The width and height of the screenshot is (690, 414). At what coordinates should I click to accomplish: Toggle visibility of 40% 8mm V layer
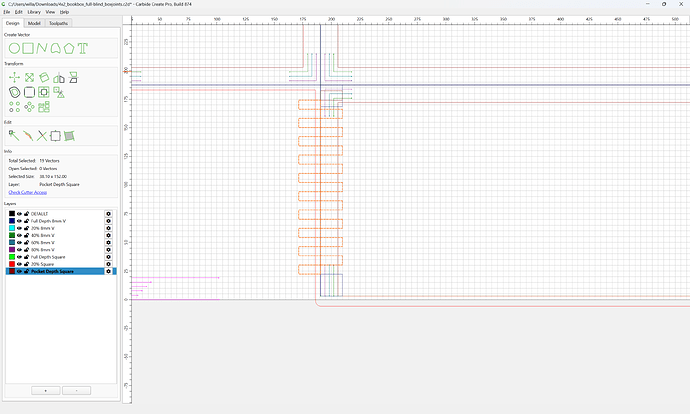pos(19,235)
